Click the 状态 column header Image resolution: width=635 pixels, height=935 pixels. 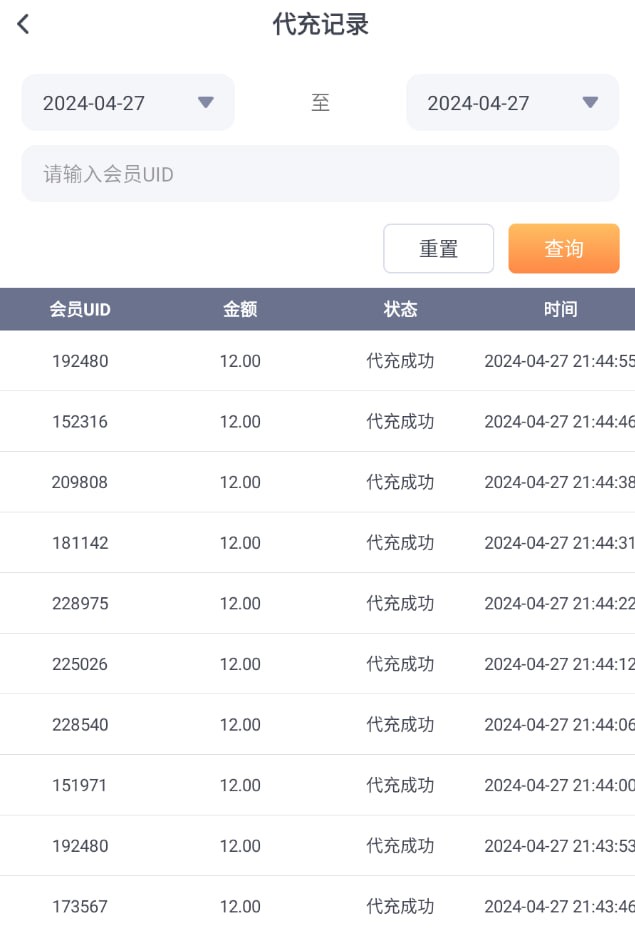click(400, 310)
